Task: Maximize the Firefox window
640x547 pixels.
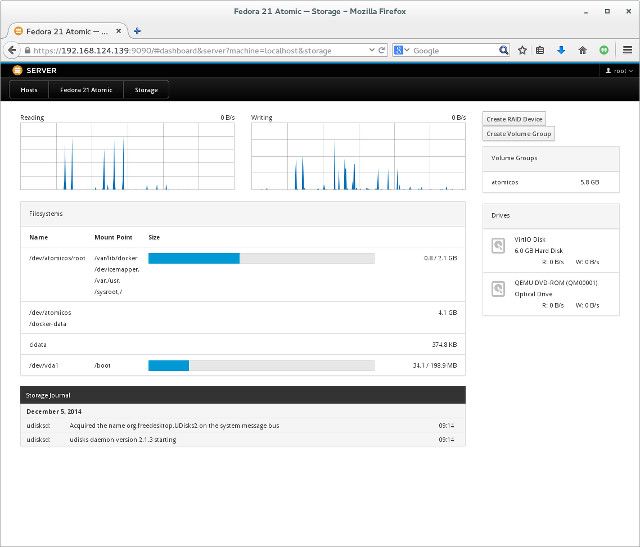Action: point(607,11)
